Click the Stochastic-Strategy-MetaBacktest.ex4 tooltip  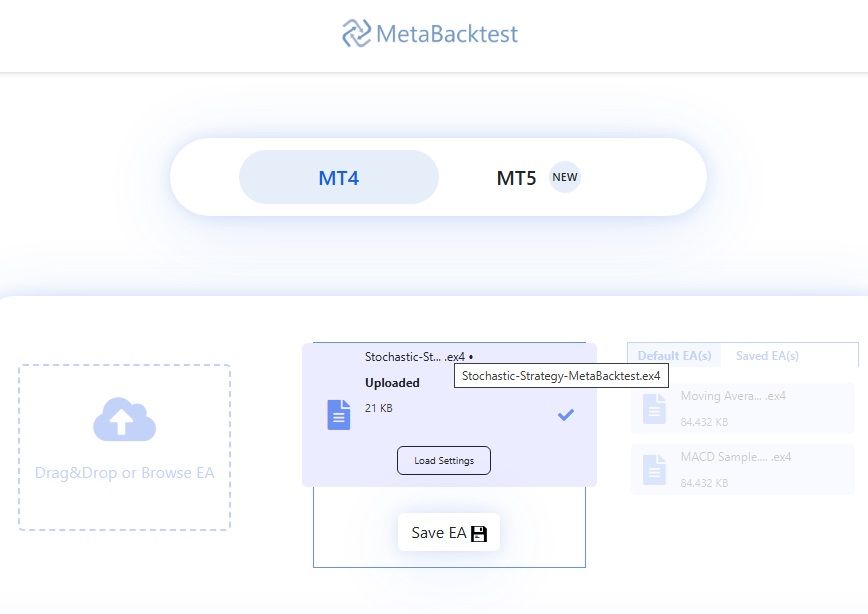pos(562,375)
